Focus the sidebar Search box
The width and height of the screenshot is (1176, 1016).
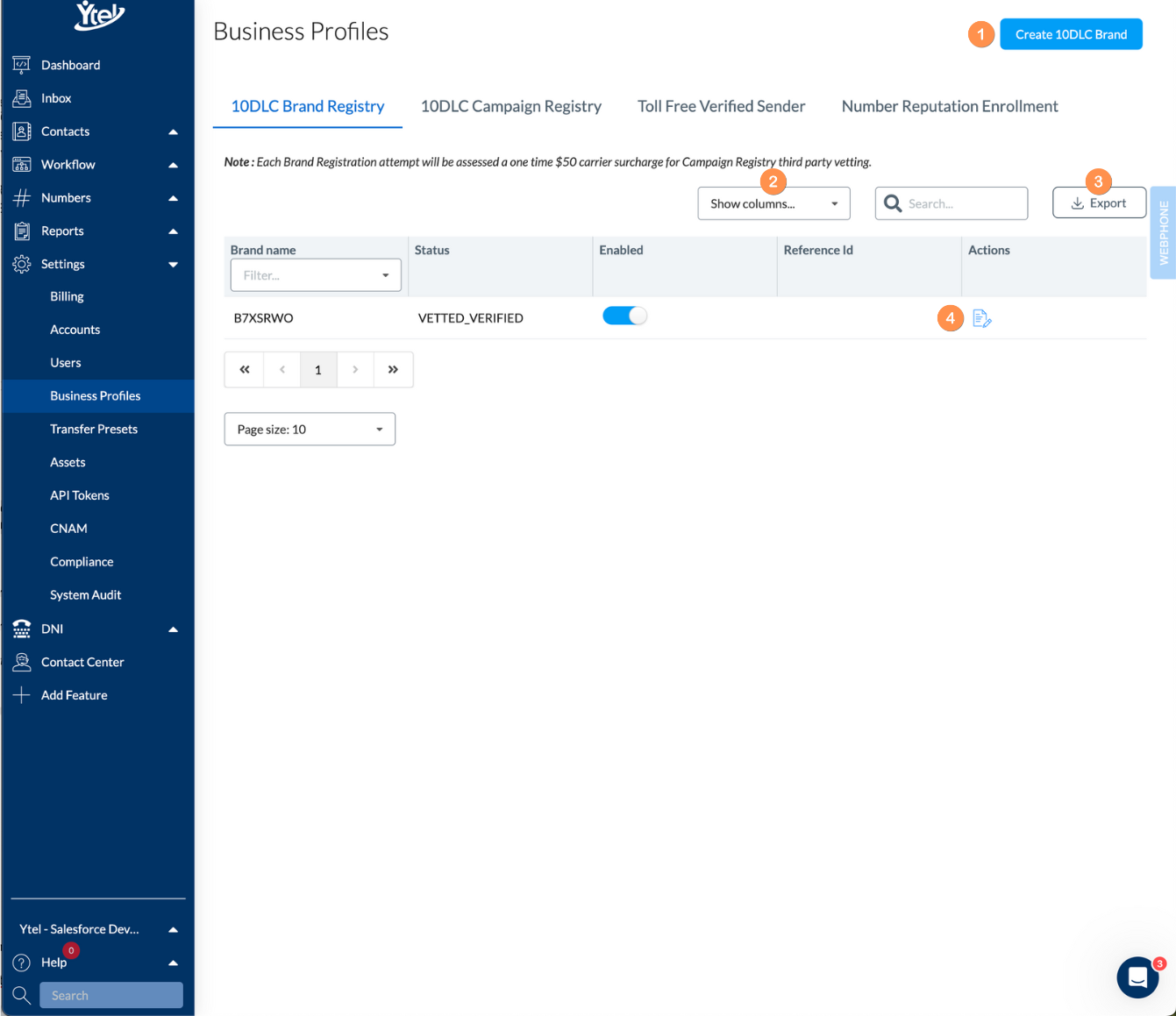[x=111, y=995]
